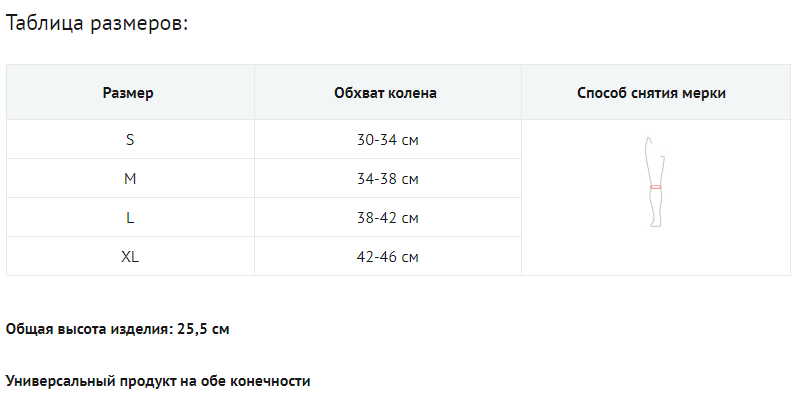This screenshot has width=802, height=418.
Task: Select the 'Способ снятия мерки' header
Action: (651, 93)
